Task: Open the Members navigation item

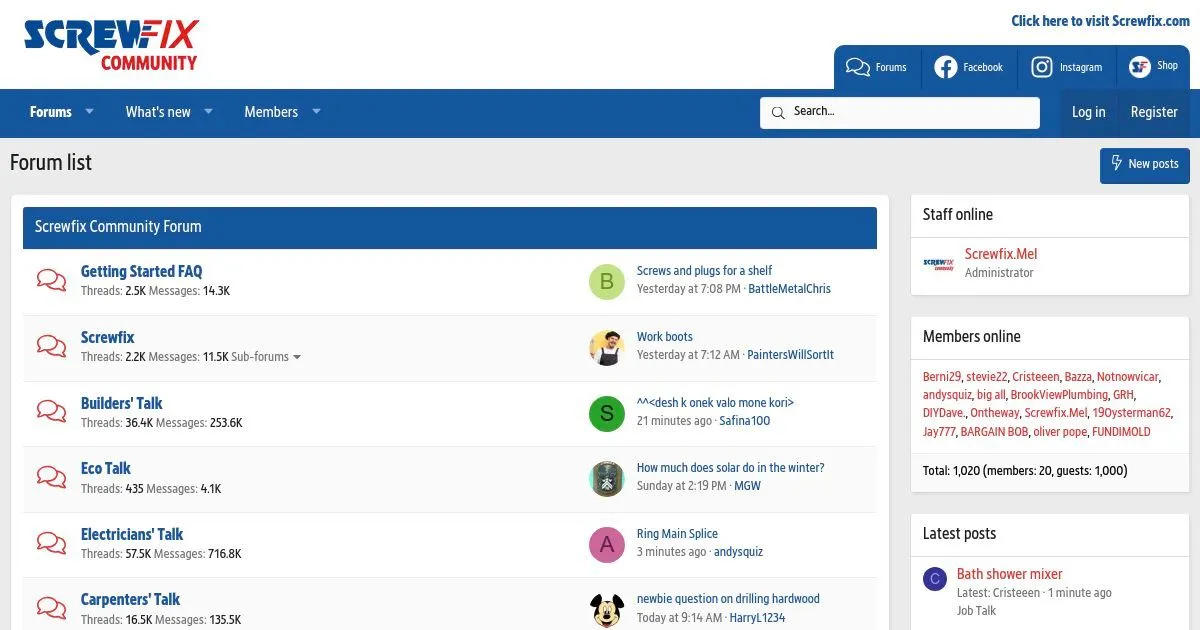Action: click(x=271, y=112)
